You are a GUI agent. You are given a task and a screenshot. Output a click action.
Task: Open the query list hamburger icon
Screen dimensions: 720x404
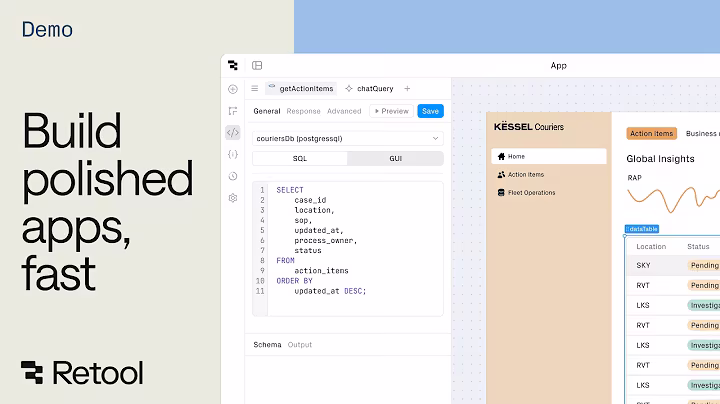click(254, 89)
